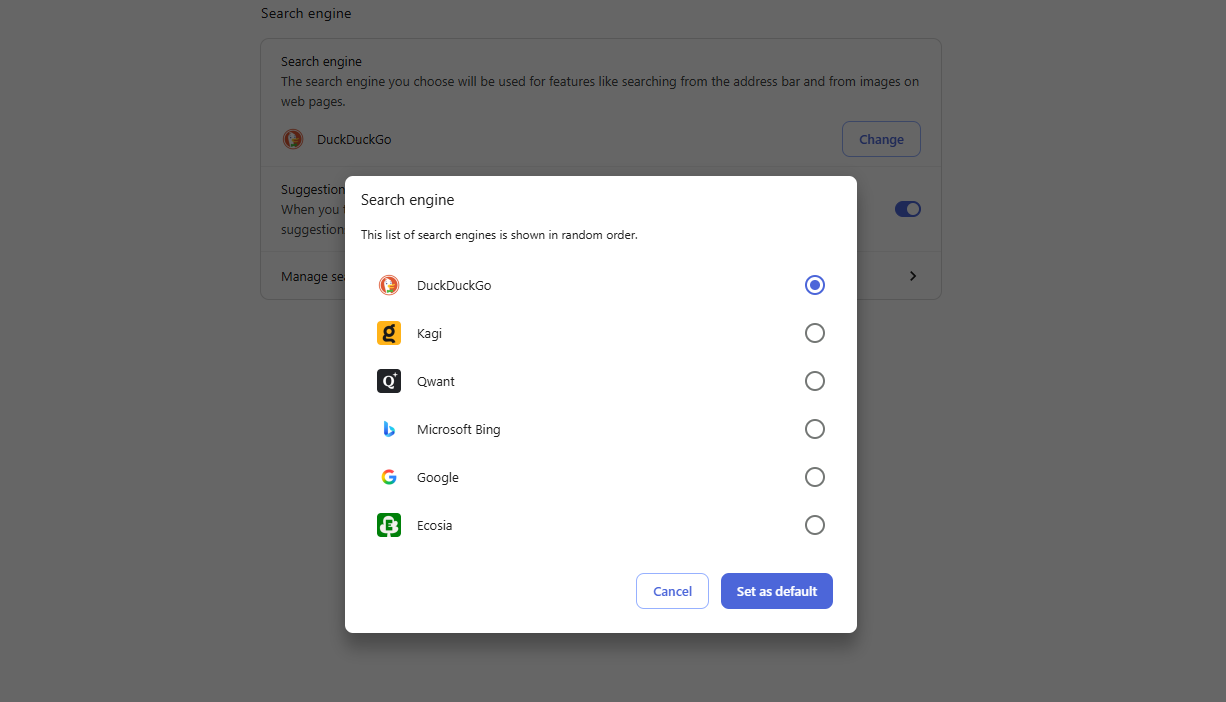Click the DuckDuckGo icon in the settings card
The image size is (1226, 702).
(293, 139)
